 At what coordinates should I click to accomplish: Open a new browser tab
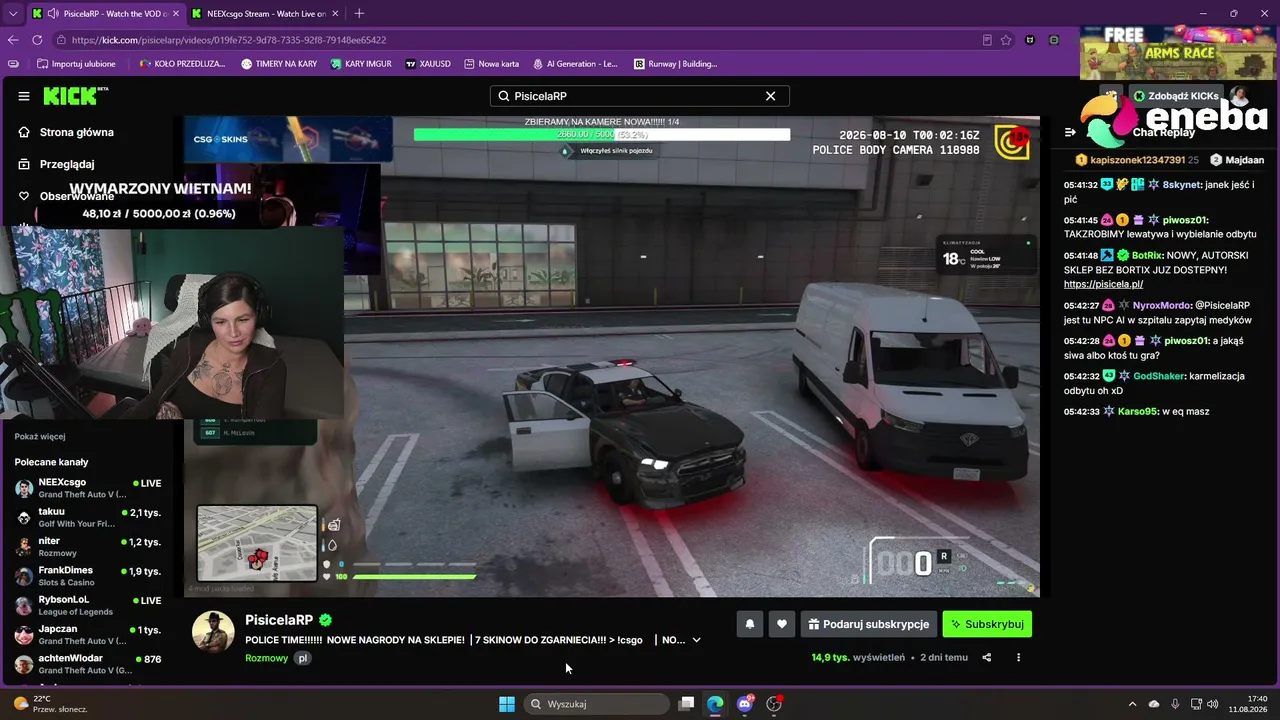(359, 14)
